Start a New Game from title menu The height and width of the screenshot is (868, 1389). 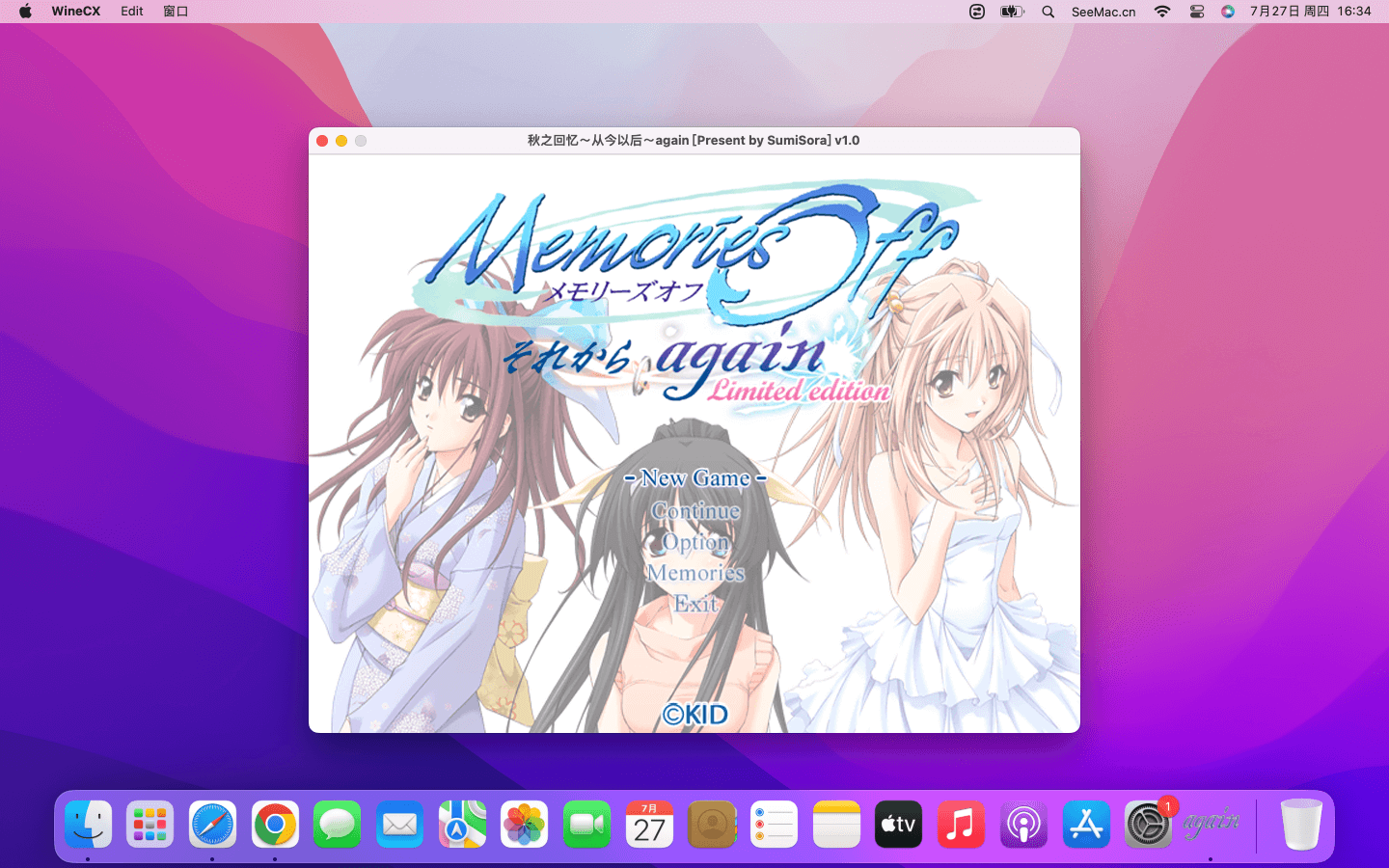pyautogui.click(x=694, y=478)
